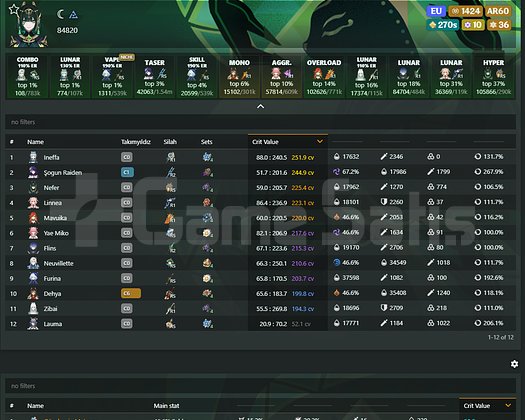Click the star favorite icon on profile avatar
Viewport: 525px width, 420px height.
[14, 10]
